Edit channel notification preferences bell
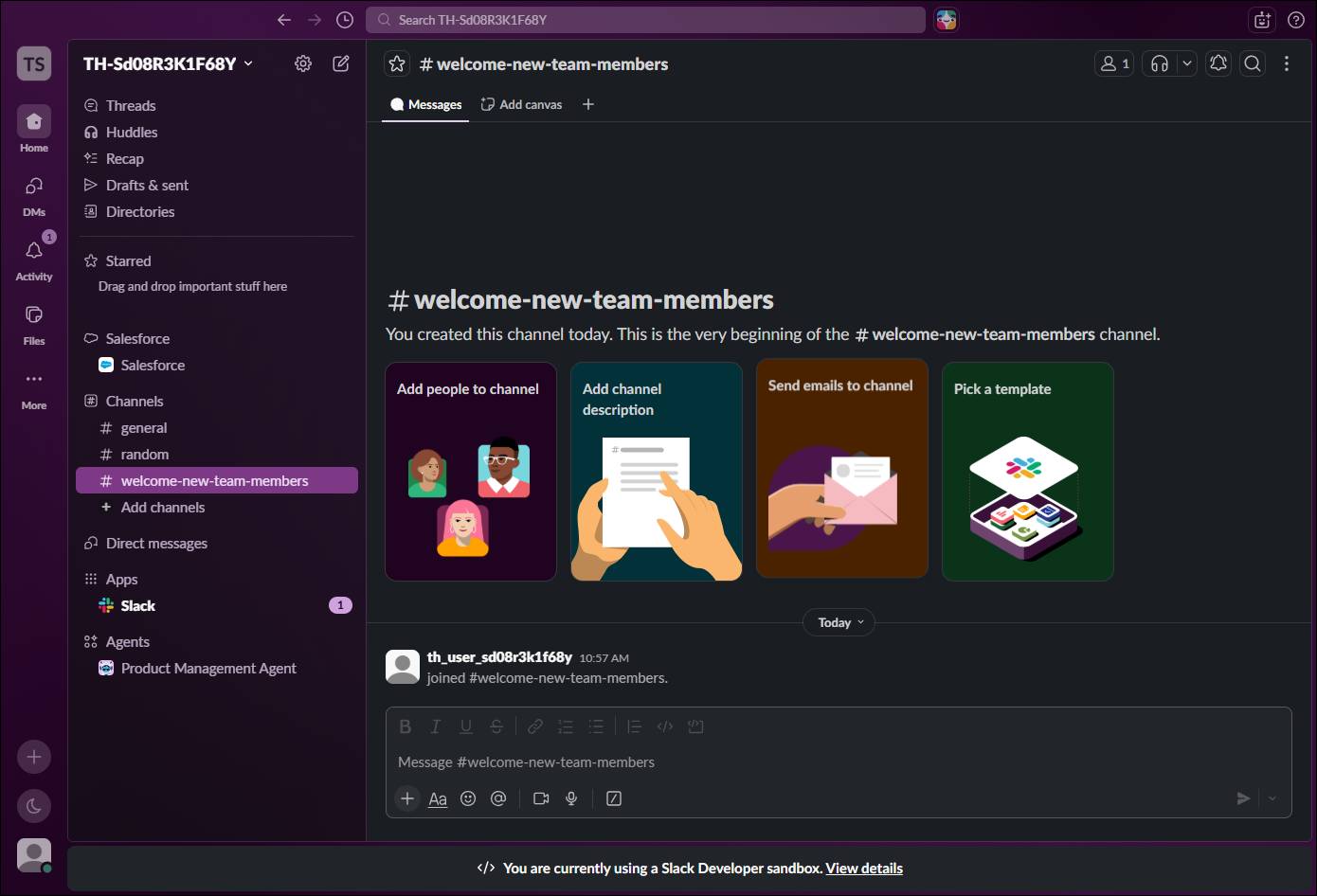Image resolution: width=1317 pixels, height=896 pixels. click(x=1218, y=63)
